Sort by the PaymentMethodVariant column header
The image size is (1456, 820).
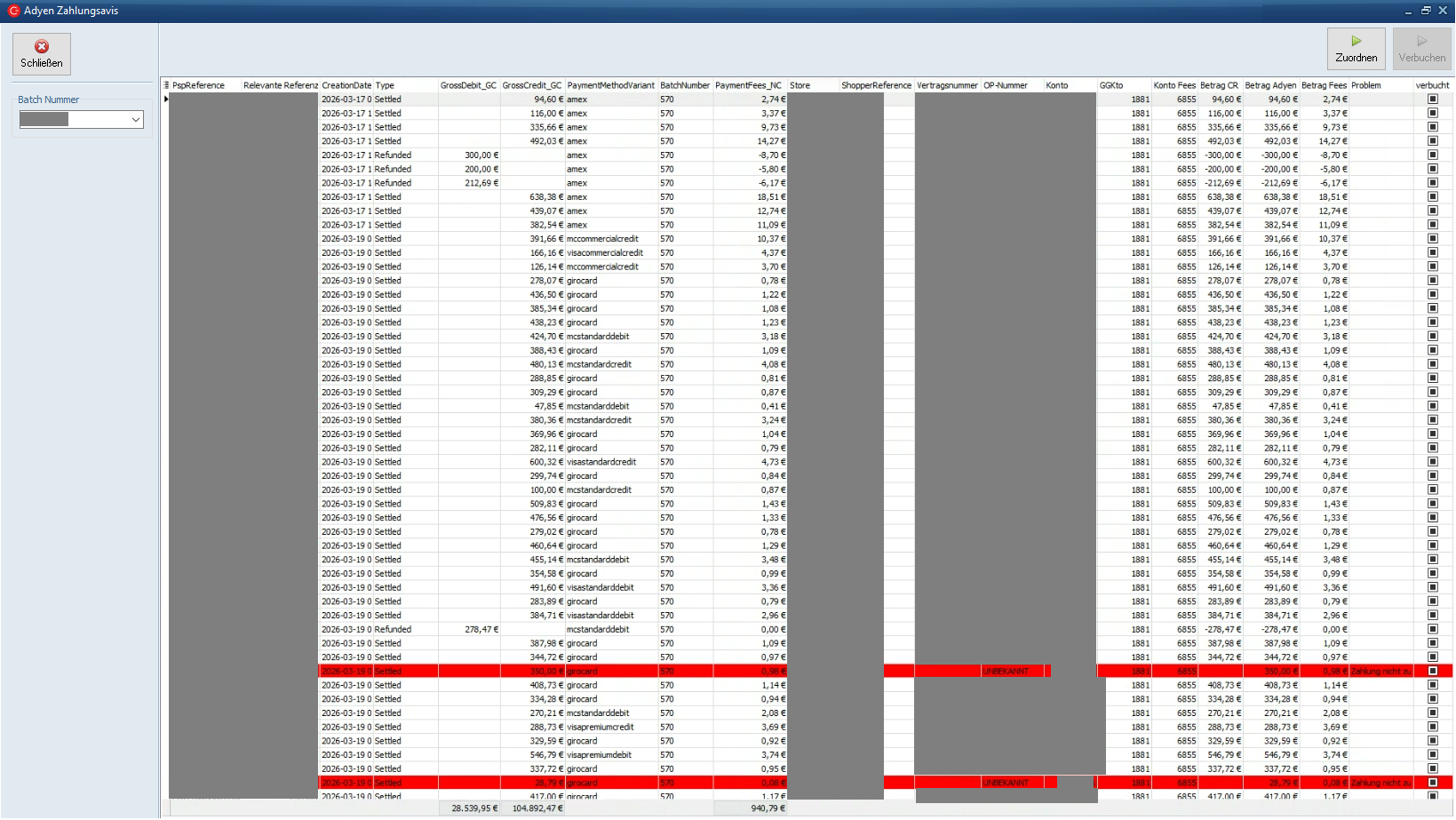610,85
